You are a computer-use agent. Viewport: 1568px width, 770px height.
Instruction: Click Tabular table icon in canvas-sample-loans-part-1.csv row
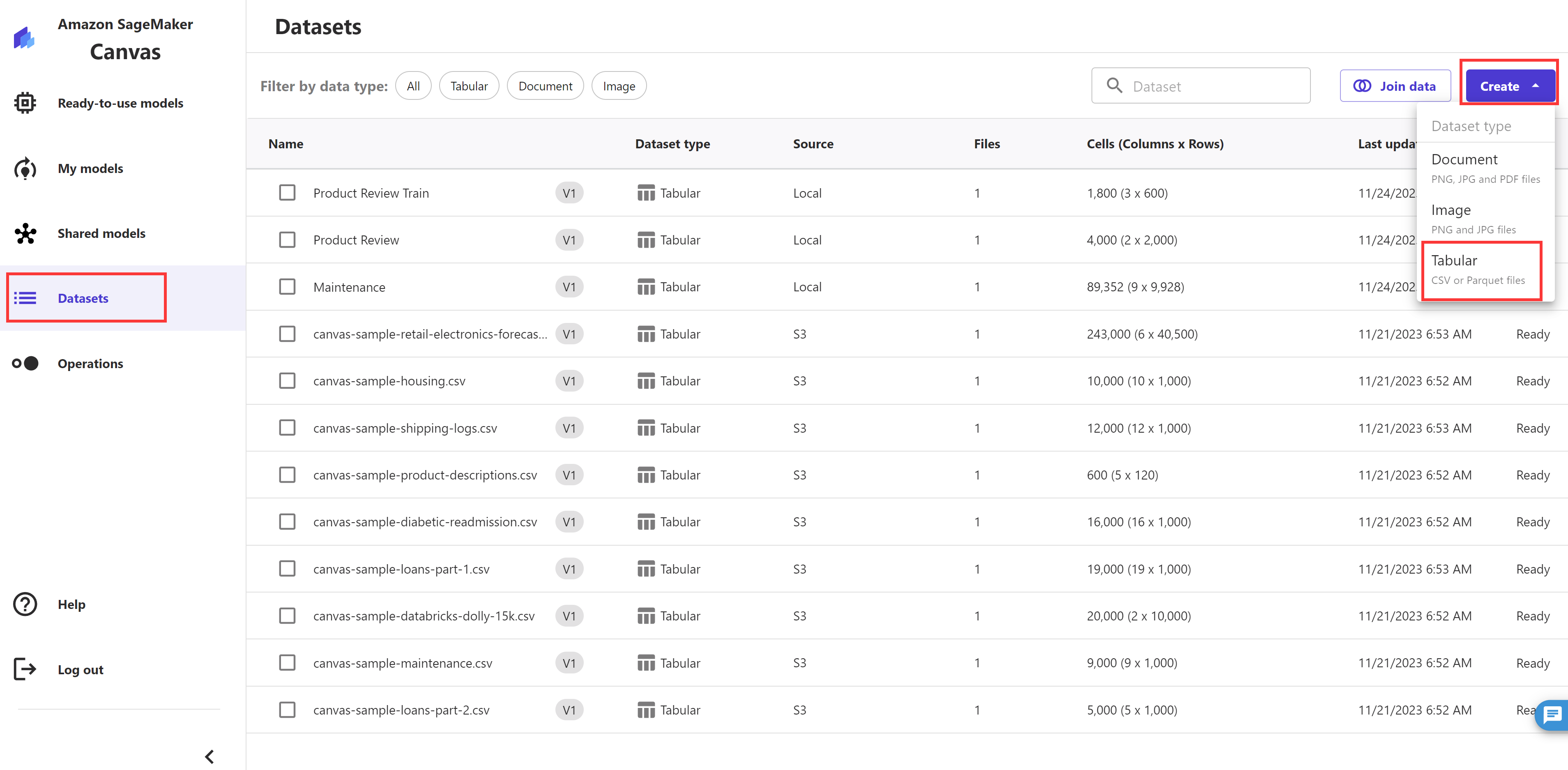pyautogui.click(x=646, y=569)
